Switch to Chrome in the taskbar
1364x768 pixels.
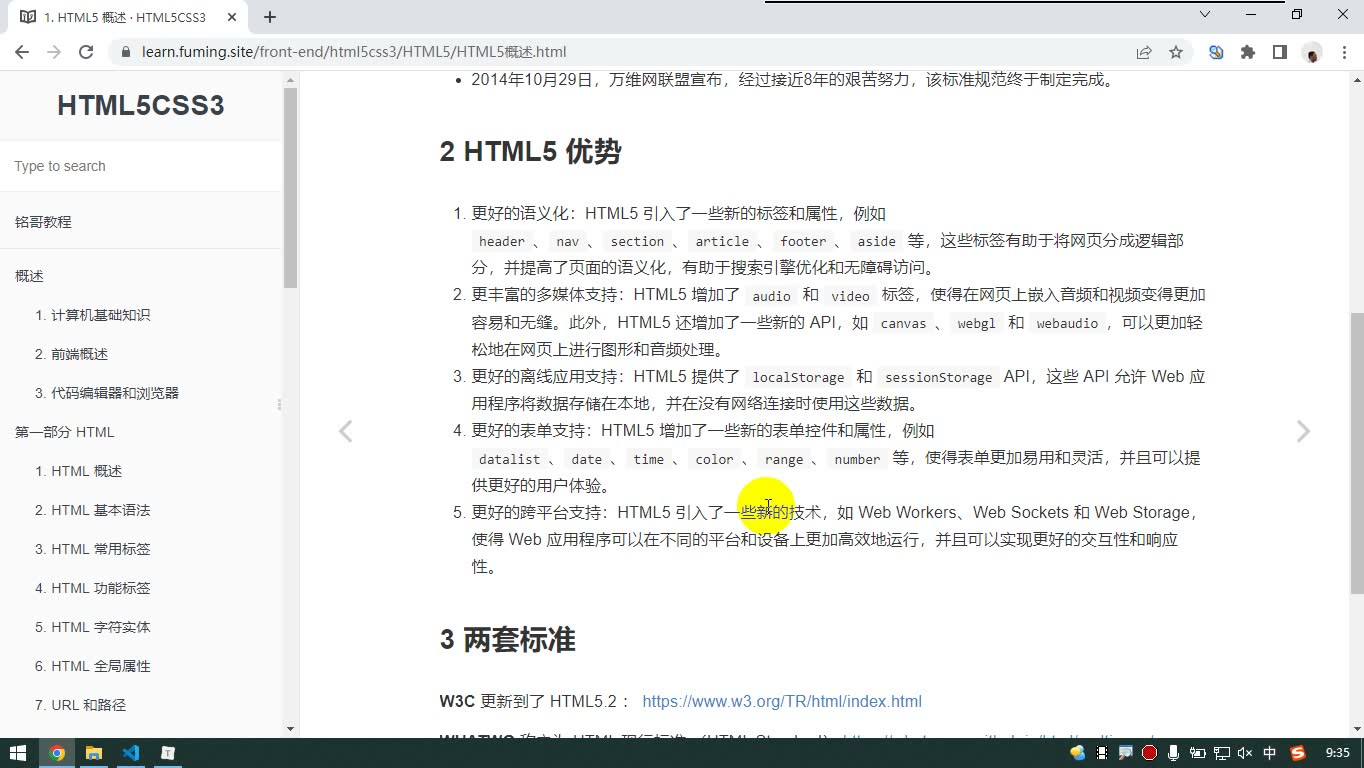coord(57,753)
